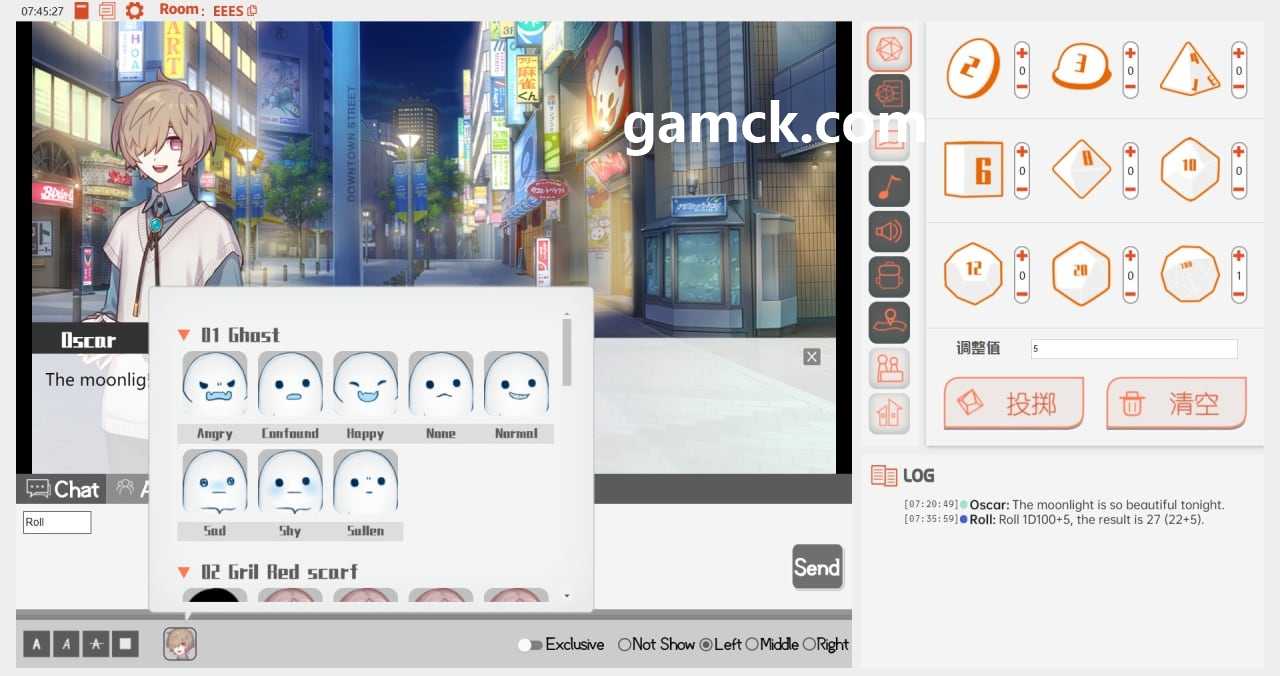Choose the Happy ghost expression

coord(365,384)
